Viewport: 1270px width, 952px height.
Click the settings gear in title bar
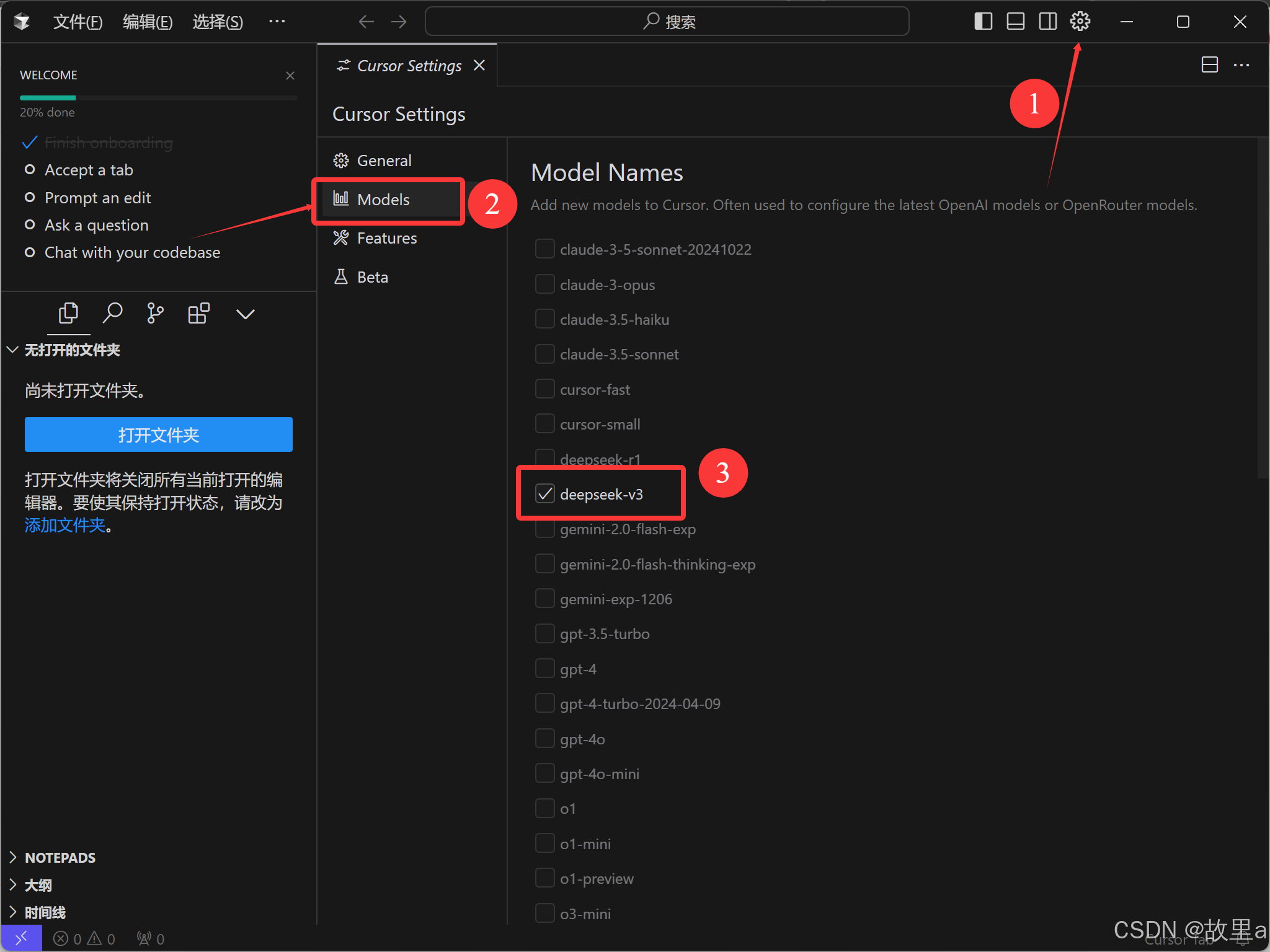(1080, 22)
